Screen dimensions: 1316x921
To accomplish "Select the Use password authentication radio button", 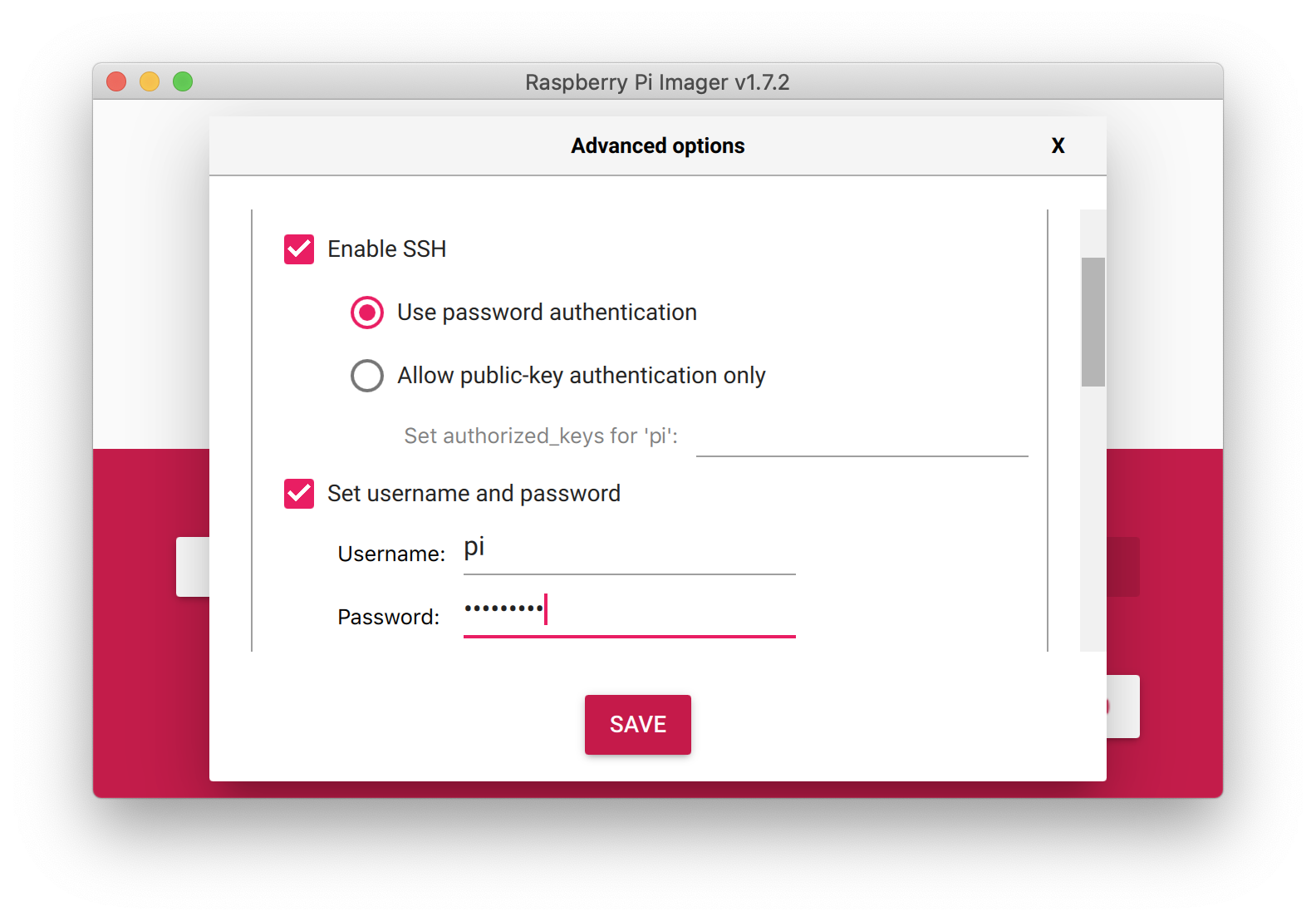I will coord(366,313).
